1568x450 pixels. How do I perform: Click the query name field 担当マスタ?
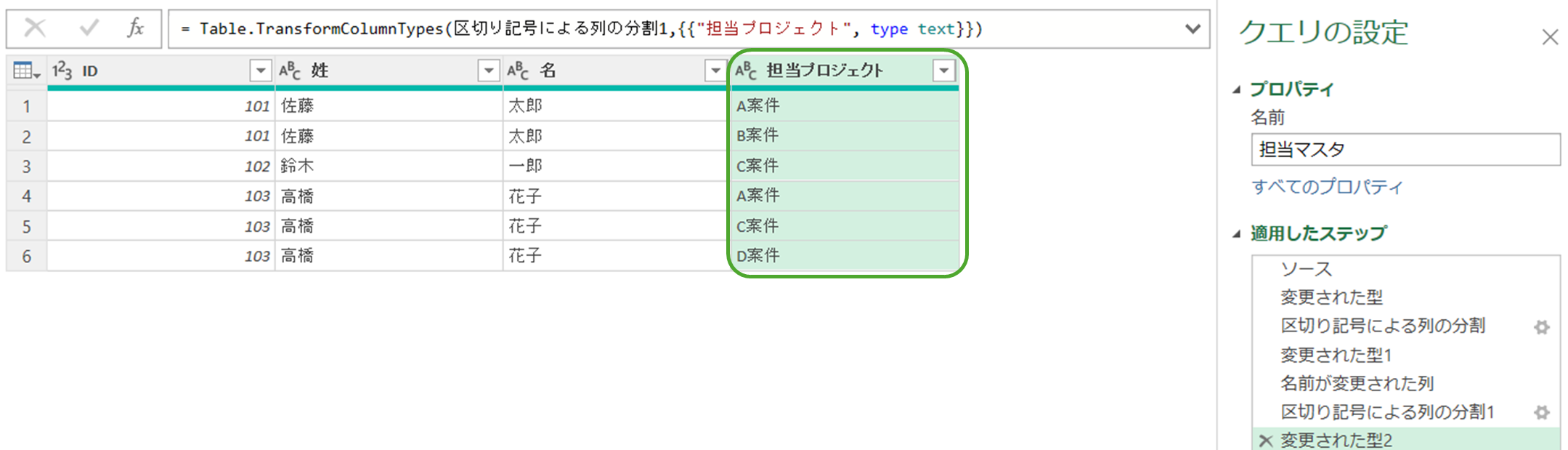[x=1405, y=150]
